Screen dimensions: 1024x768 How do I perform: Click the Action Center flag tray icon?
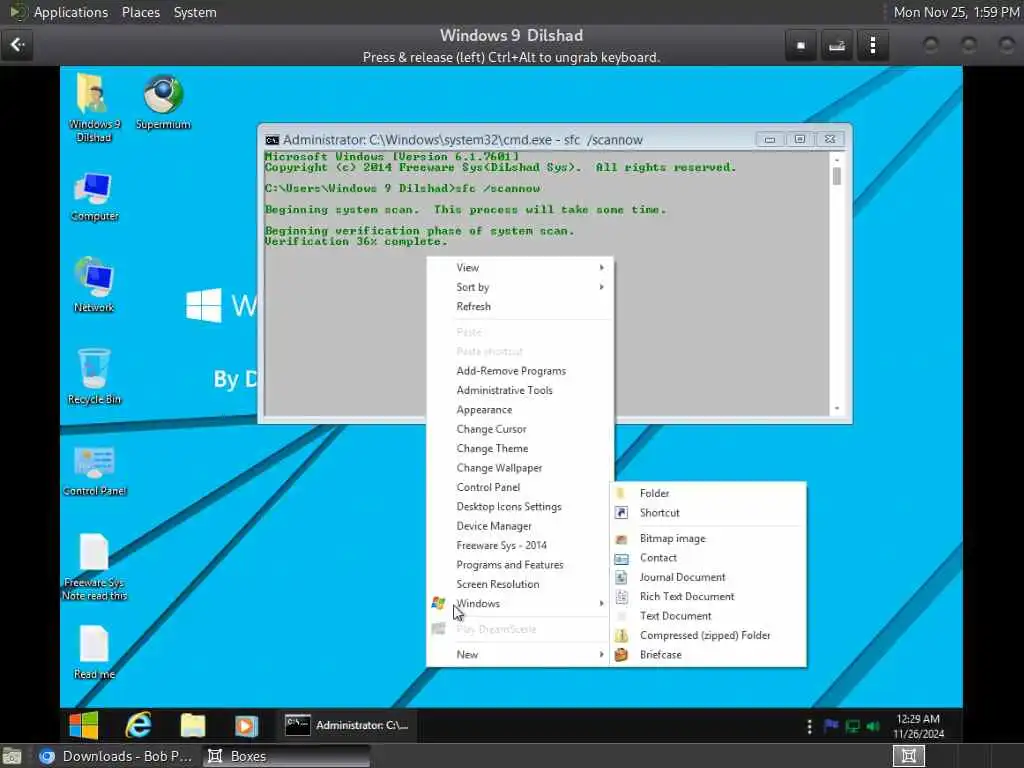pos(831,726)
